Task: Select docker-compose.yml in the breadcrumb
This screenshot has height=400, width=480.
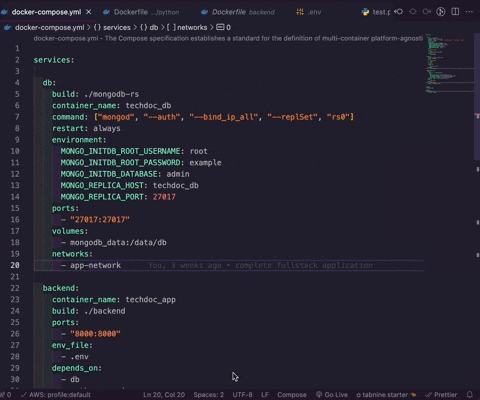Action: [49, 27]
